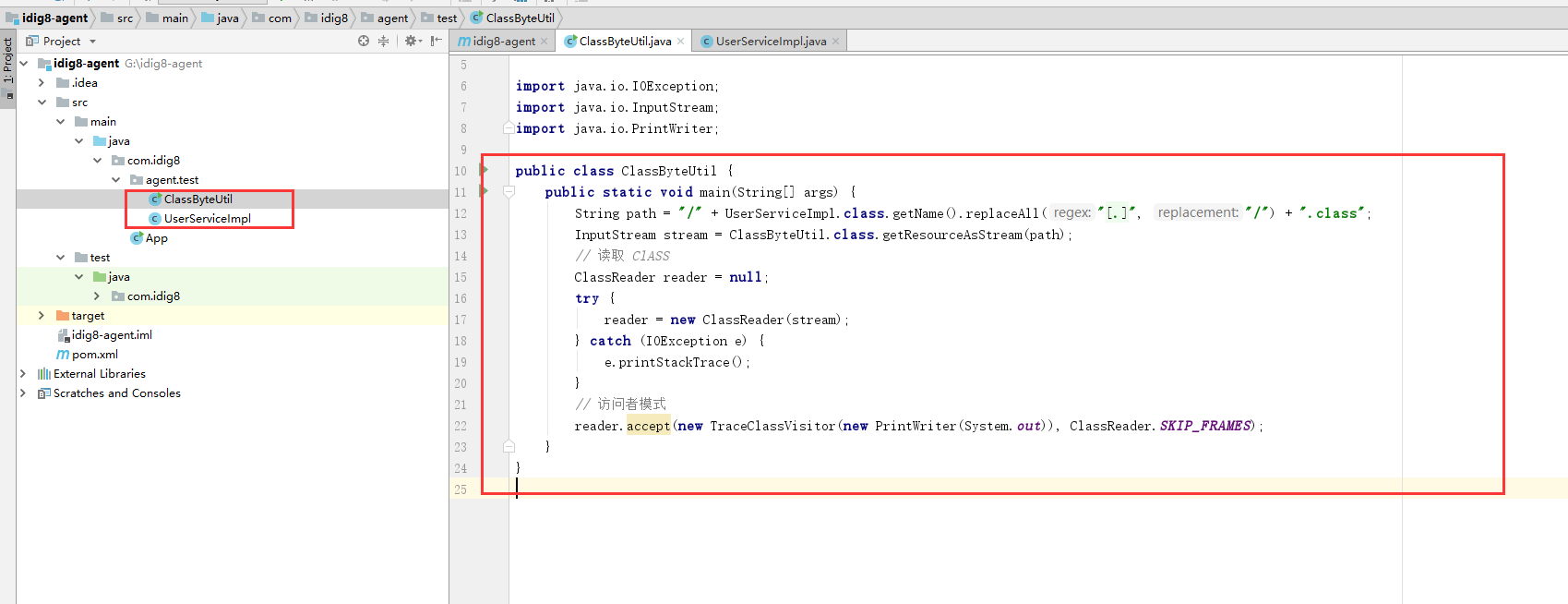Collapse the src folder
This screenshot has height=604, width=1568.
pos(42,103)
